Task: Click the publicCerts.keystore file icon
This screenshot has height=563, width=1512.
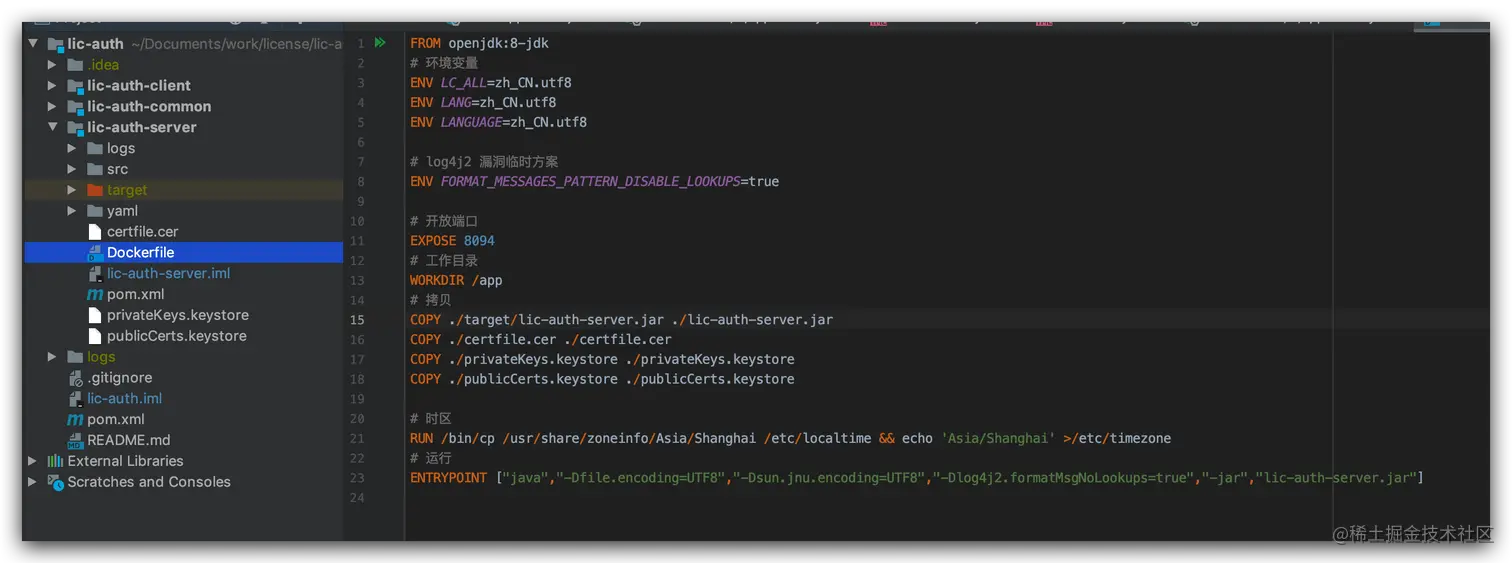Action: [95, 336]
